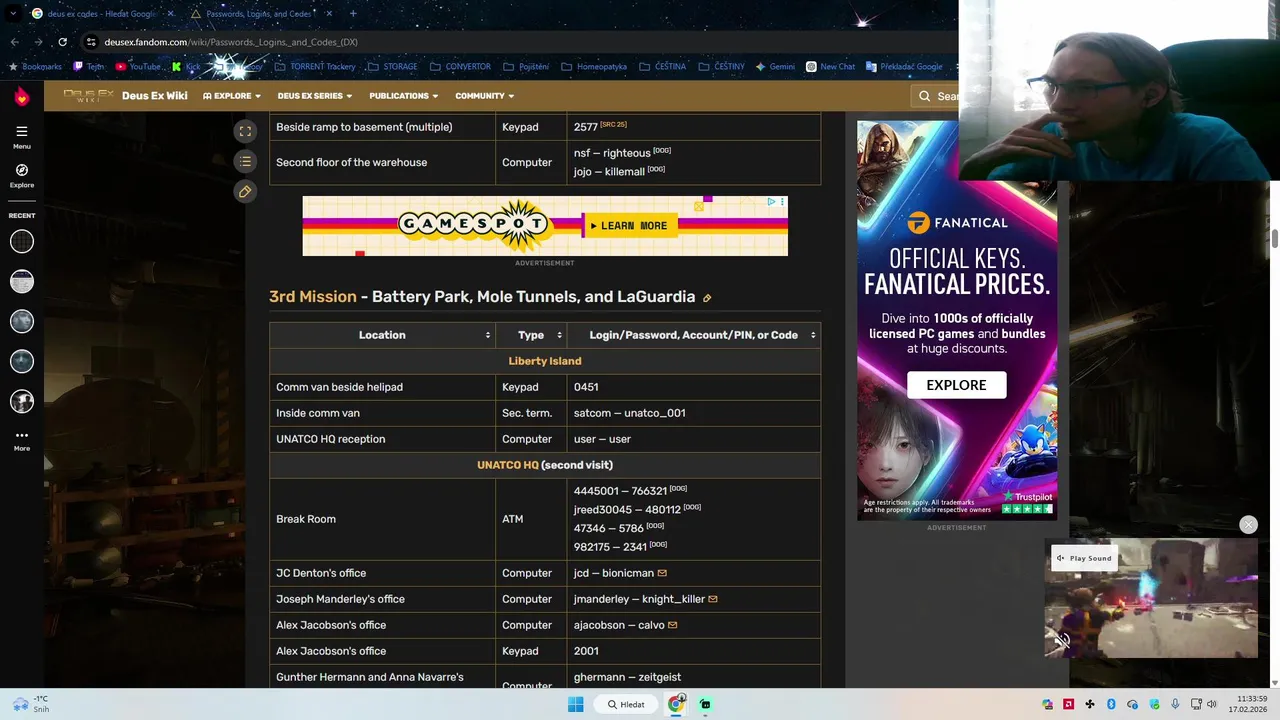Image resolution: width=1280 pixels, height=720 pixels.
Task: Click the edit pencil next to 3rd Mission heading
Action: click(x=707, y=298)
